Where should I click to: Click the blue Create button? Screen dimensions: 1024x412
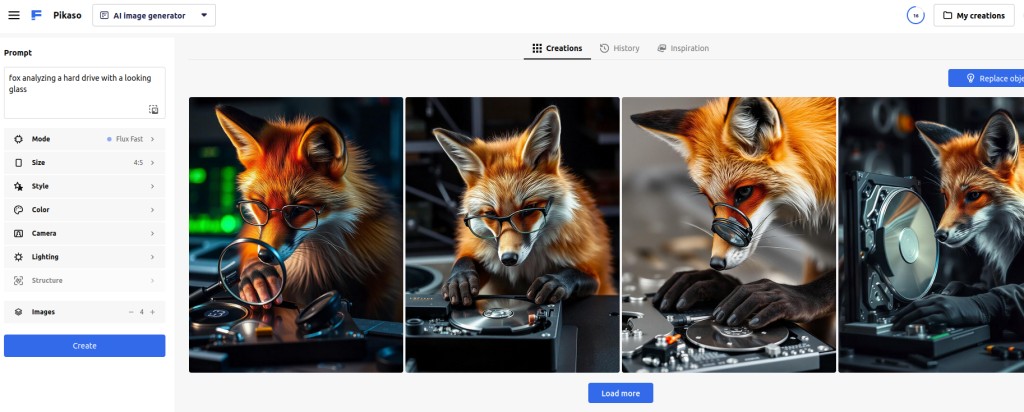pyautogui.click(x=84, y=346)
